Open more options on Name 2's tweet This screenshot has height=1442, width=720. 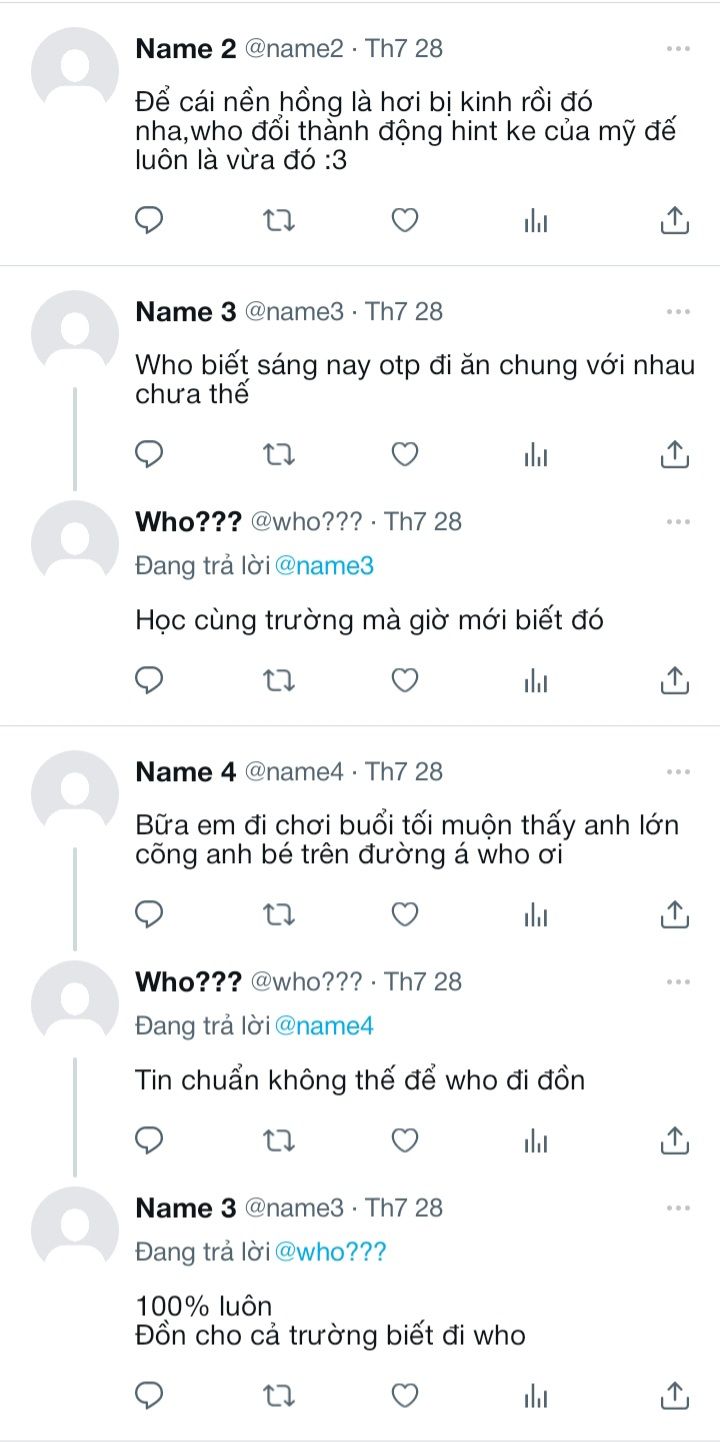(x=678, y=49)
